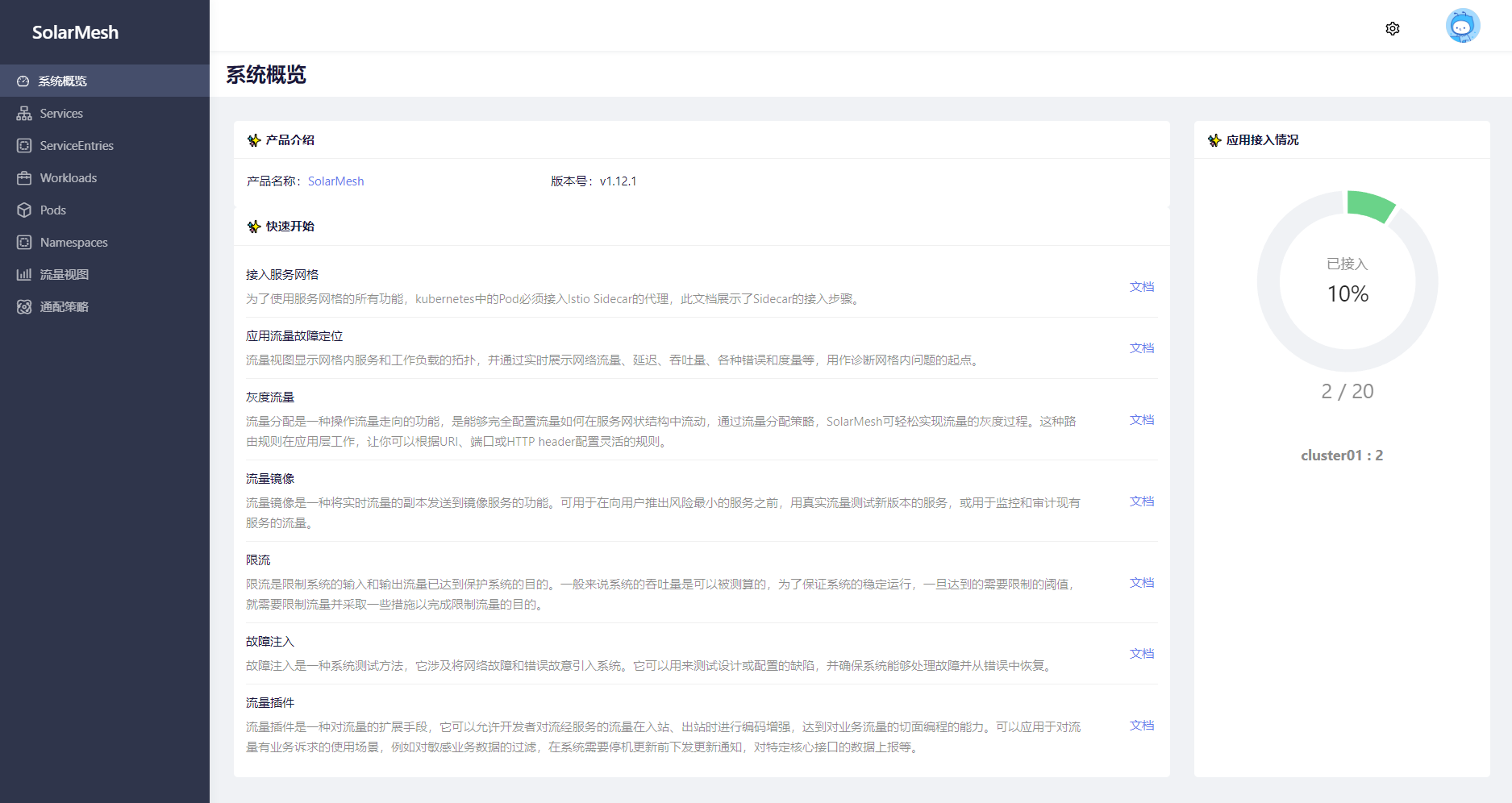Open the ServiceEntries menu item

coord(105,145)
